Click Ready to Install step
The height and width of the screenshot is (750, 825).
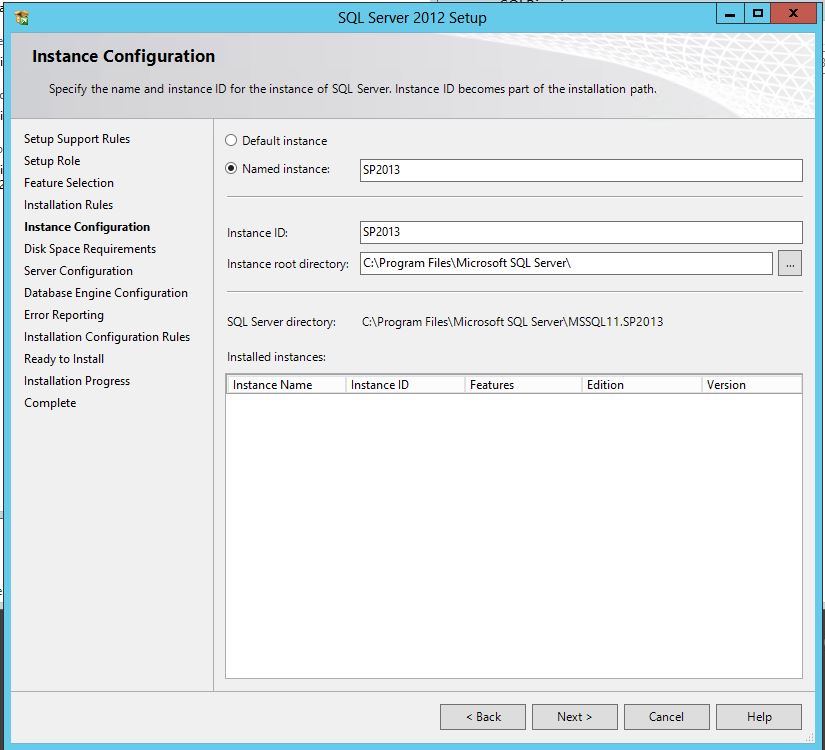(x=64, y=359)
